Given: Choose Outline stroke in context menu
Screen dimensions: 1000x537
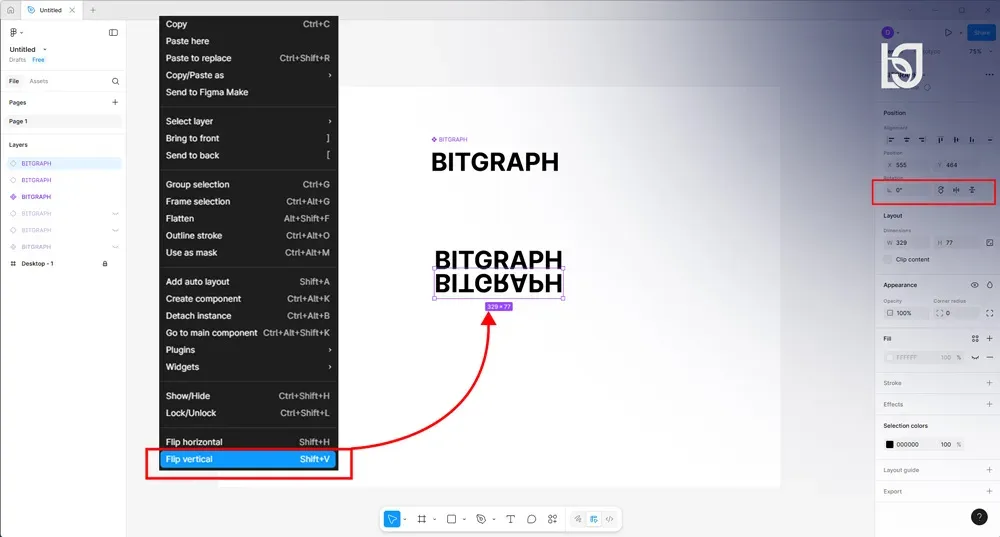Looking at the screenshot, I should point(248,235).
